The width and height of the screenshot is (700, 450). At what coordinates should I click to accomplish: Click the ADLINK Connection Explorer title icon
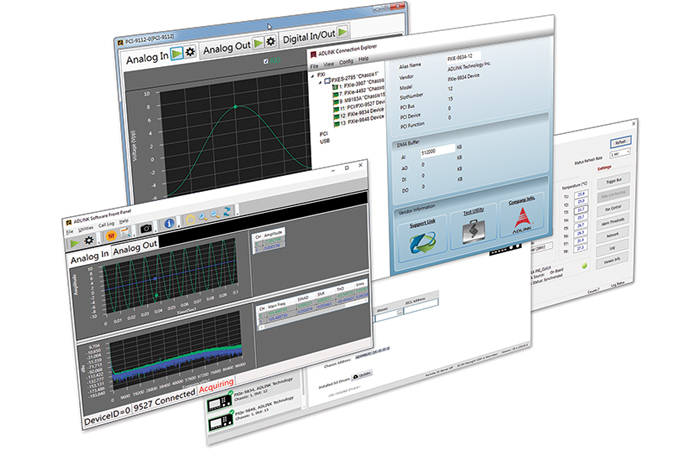click(313, 55)
